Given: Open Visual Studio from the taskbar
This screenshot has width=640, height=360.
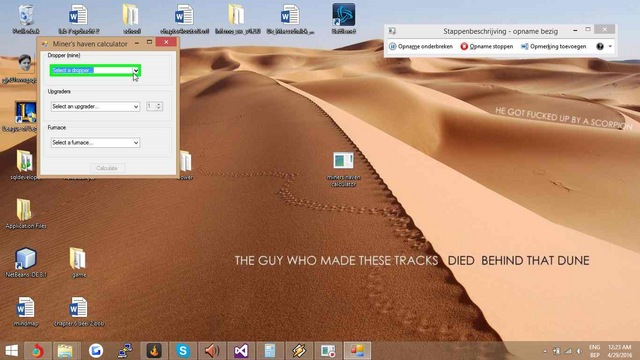Looking at the screenshot, I should [x=241, y=351].
